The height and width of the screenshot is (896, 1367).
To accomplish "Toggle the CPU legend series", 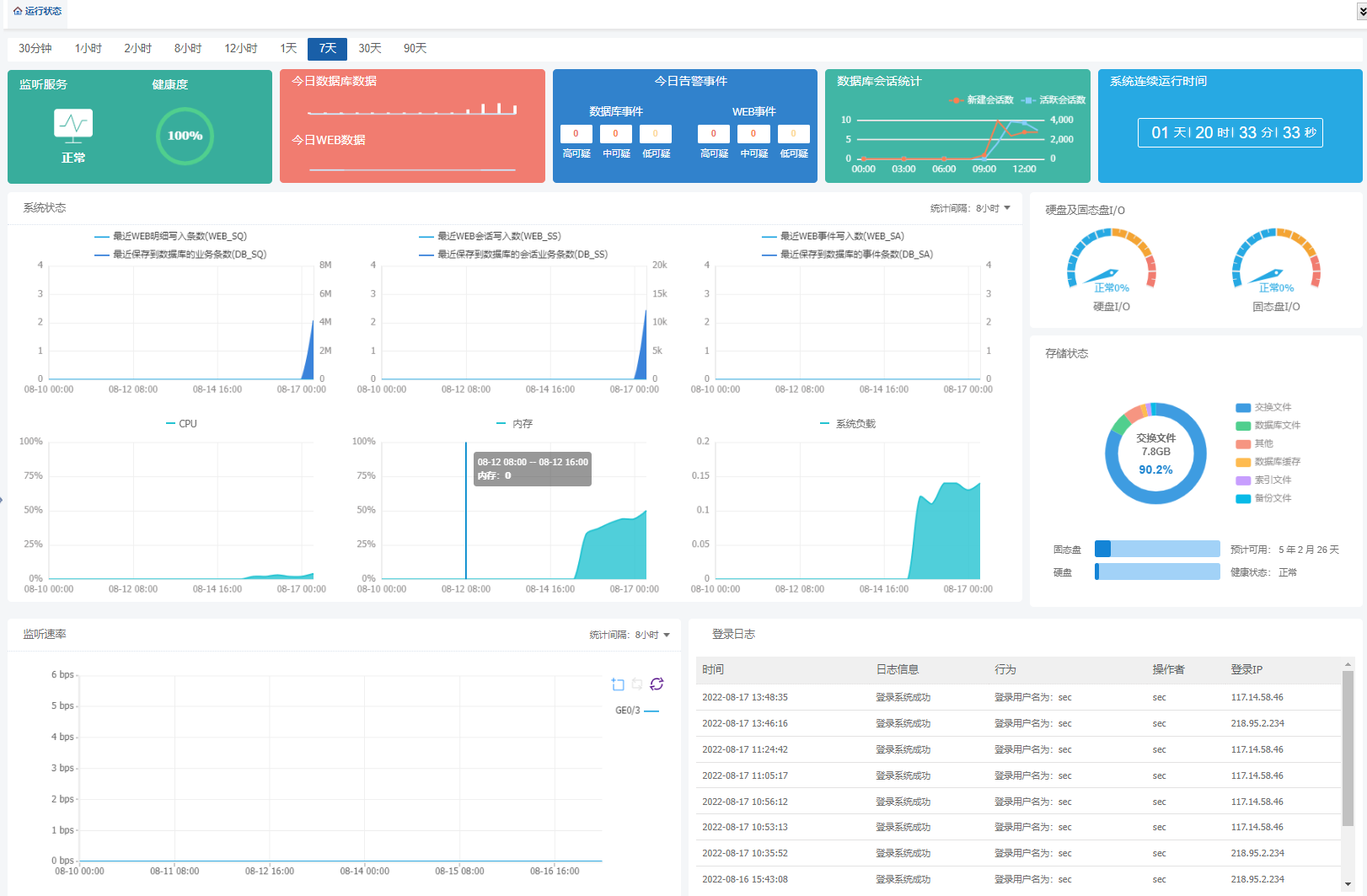I will [x=181, y=424].
